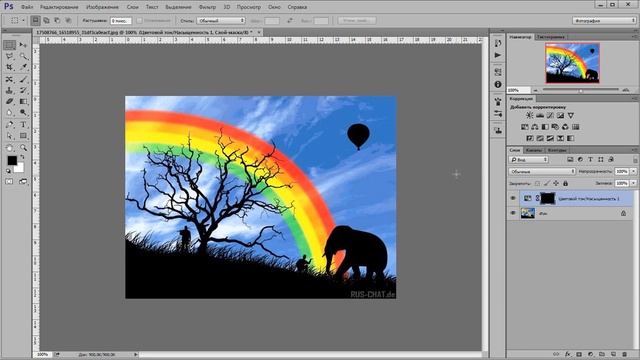Open the layer filter type dropdown
Viewport: 640px width, 360px height.
(528, 160)
